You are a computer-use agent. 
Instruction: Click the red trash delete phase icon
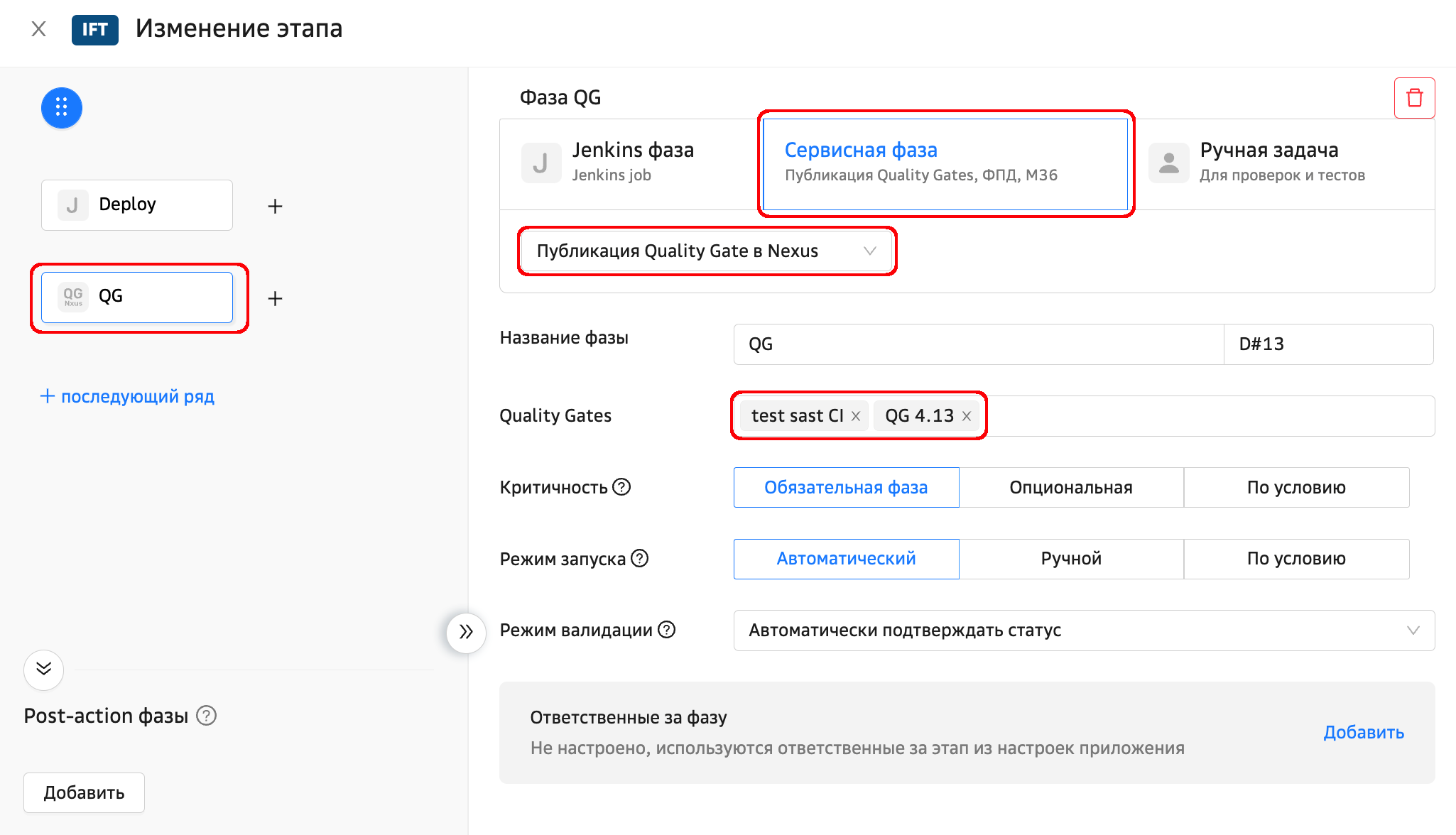(1414, 98)
